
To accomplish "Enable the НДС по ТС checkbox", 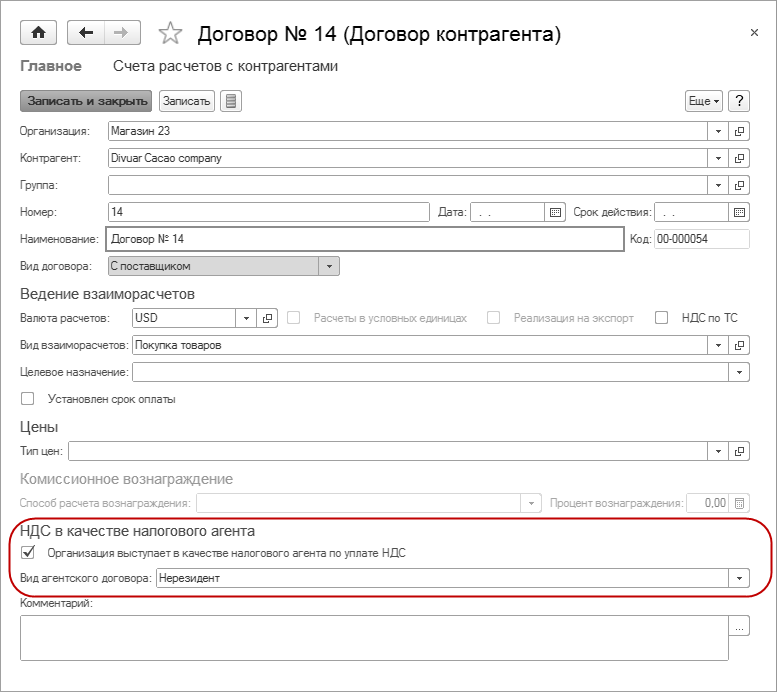I will tap(661, 318).
